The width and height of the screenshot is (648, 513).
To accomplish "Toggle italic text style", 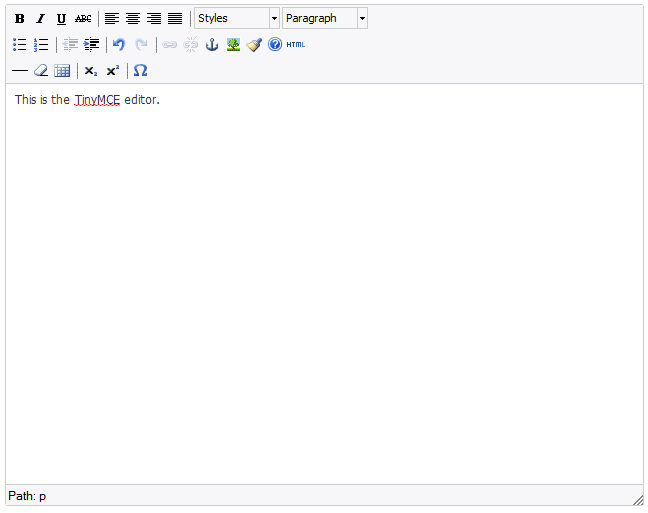I will tap(41, 19).
